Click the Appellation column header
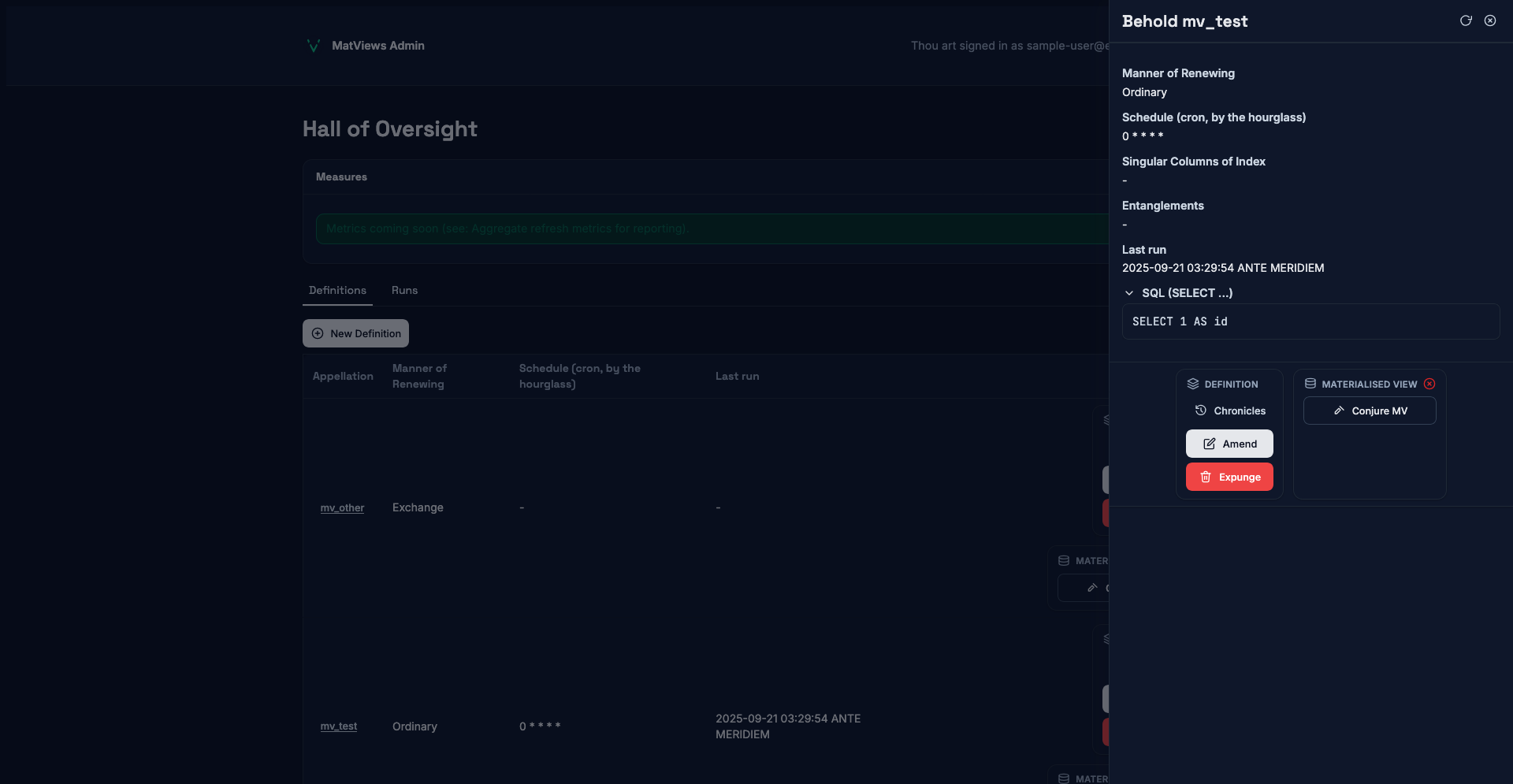This screenshot has height=784, width=1513. [343, 377]
